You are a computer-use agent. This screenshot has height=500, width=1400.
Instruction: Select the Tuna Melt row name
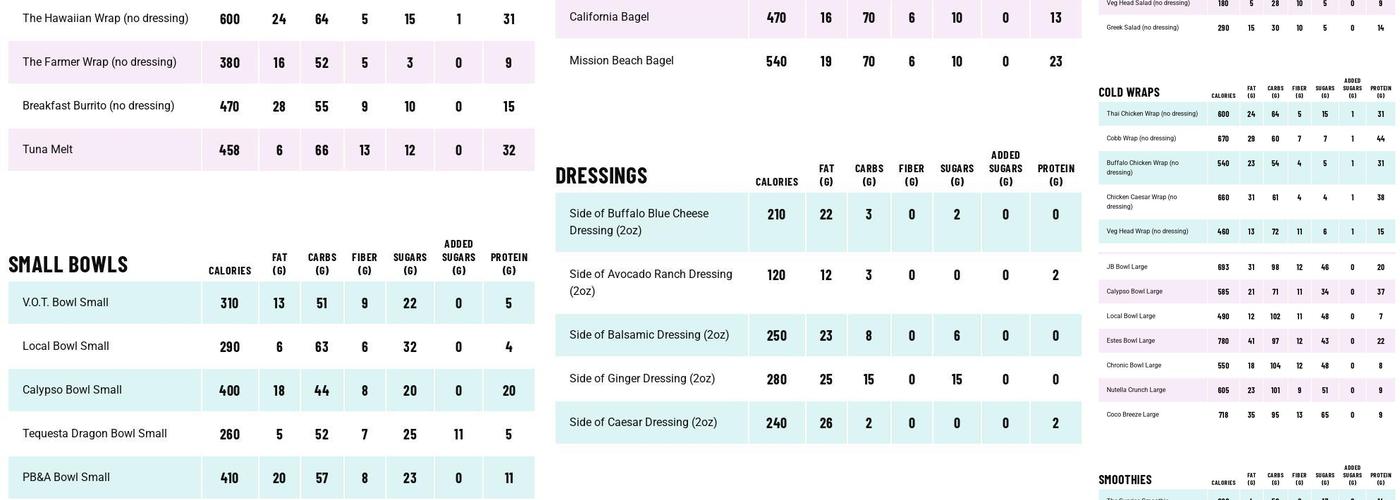click(x=47, y=150)
